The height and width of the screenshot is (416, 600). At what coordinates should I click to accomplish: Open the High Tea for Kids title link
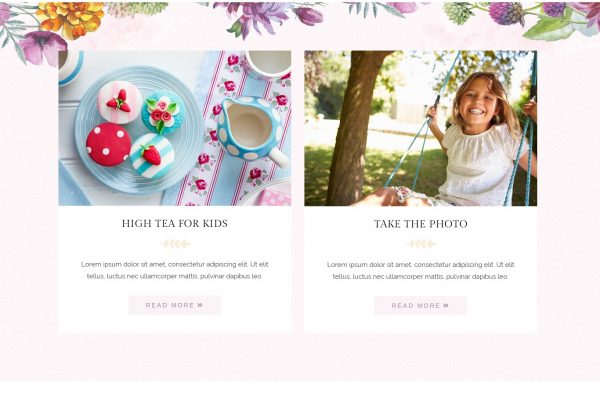(175, 224)
